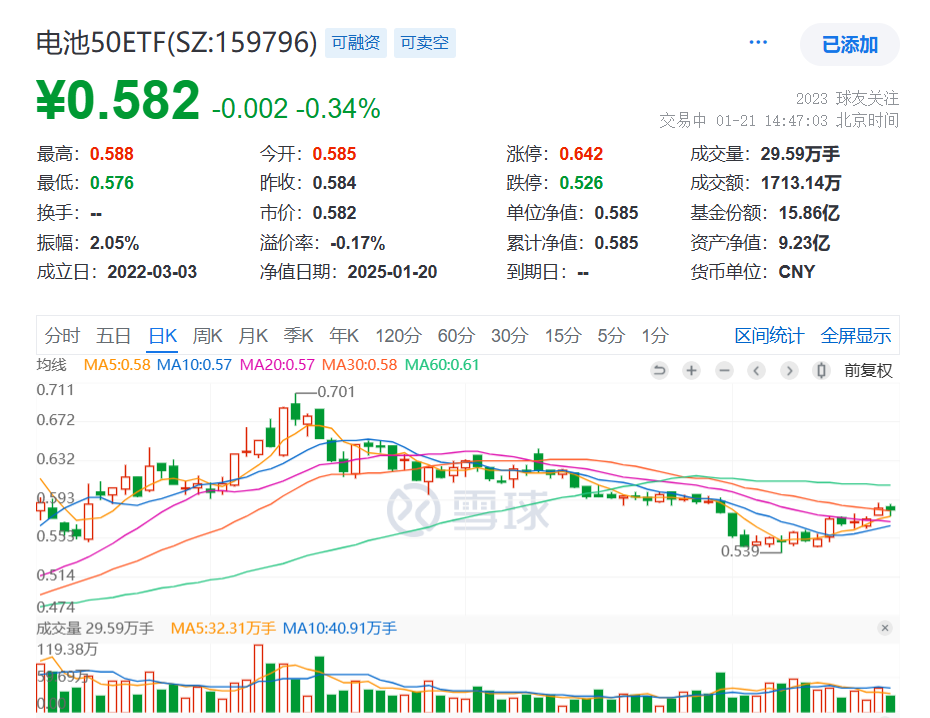Click the zoom out icon on the chart
Viewport: 930px width, 718px height.
point(723,370)
